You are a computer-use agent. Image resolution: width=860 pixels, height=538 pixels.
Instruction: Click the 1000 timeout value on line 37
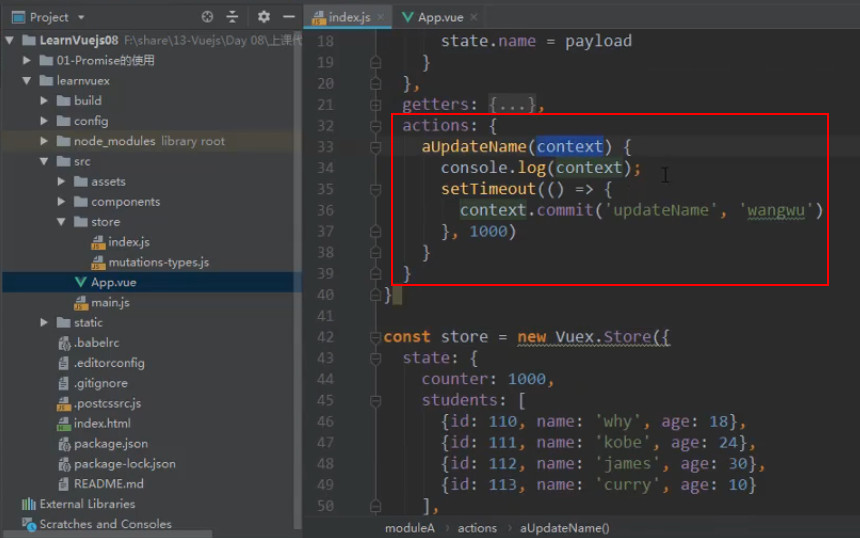click(x=488, y=231)
